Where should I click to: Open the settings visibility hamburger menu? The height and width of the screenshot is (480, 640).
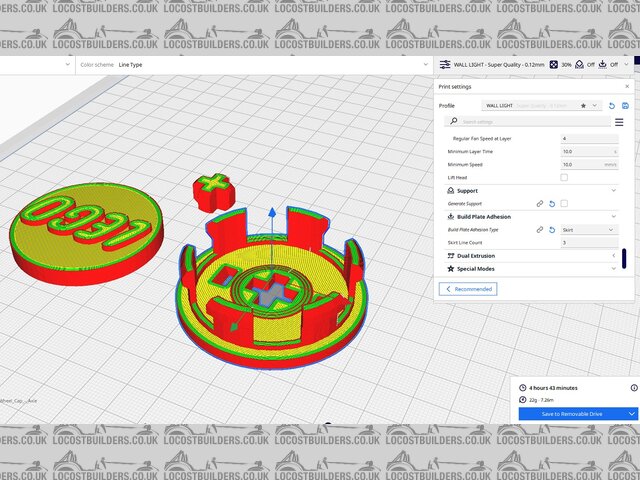pyautogui.click(x=619, y=121)
